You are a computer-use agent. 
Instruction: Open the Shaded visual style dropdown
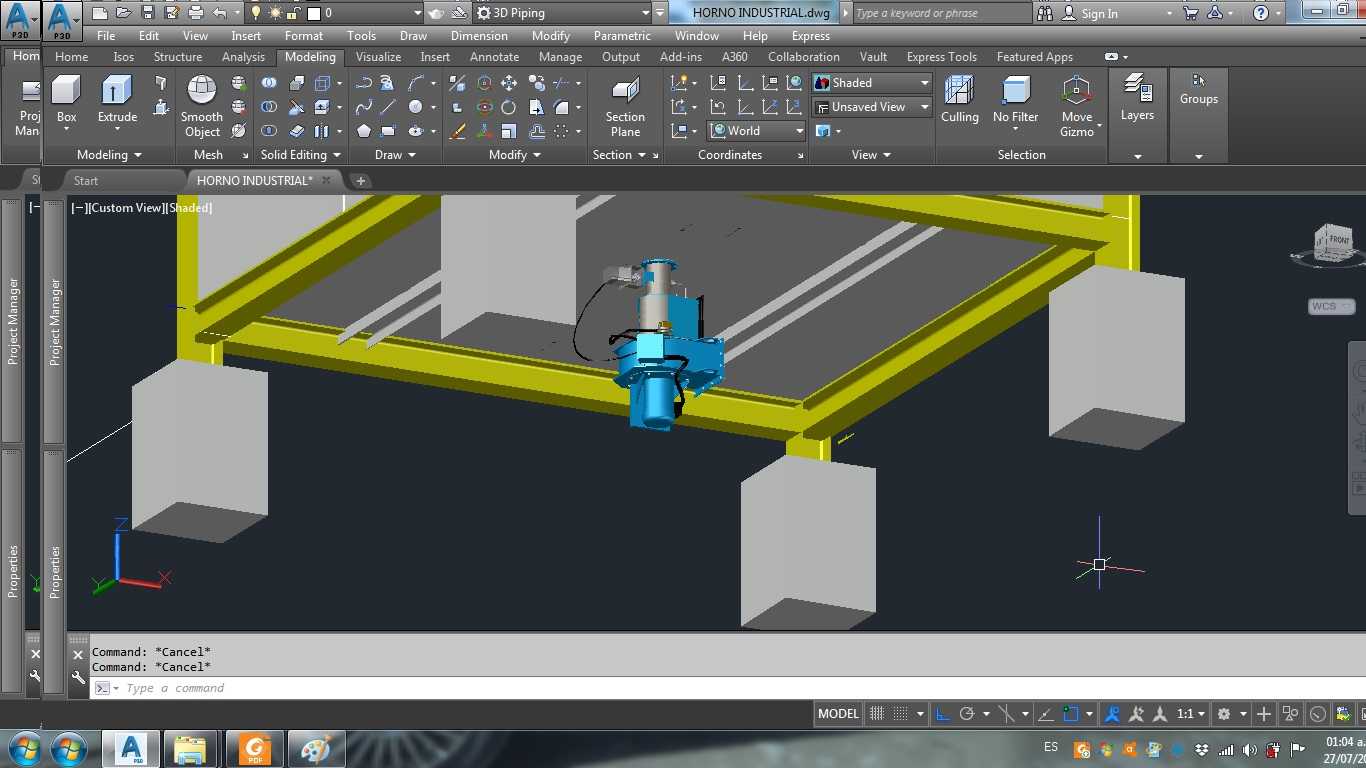pyautogui.click(x=872, y=83)
